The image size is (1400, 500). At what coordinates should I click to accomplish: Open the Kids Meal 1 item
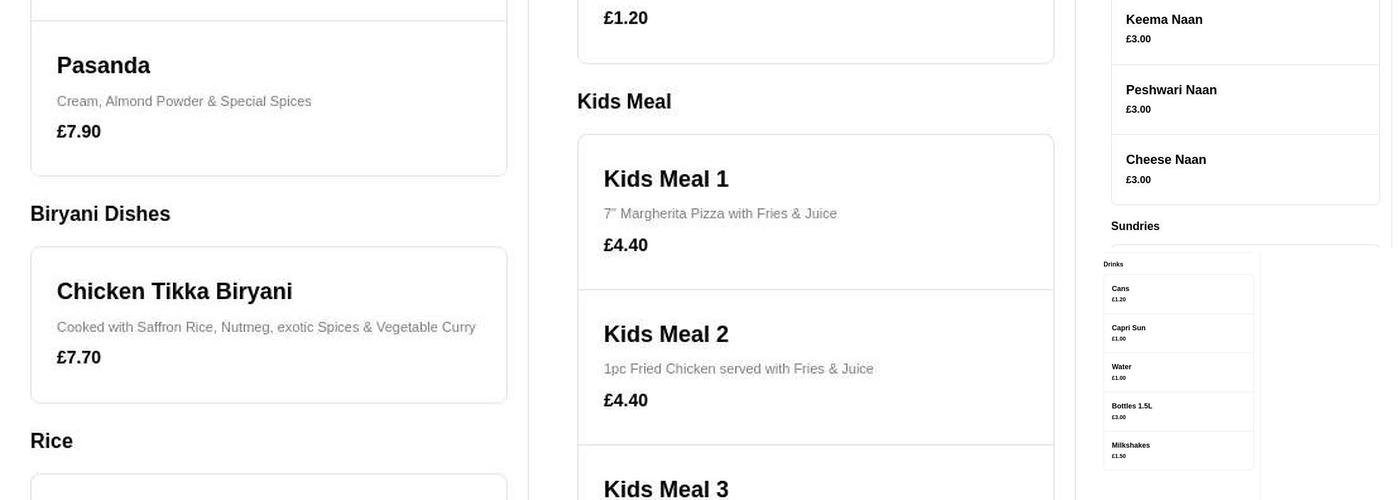pyautogui.click(x=815, y=211)
